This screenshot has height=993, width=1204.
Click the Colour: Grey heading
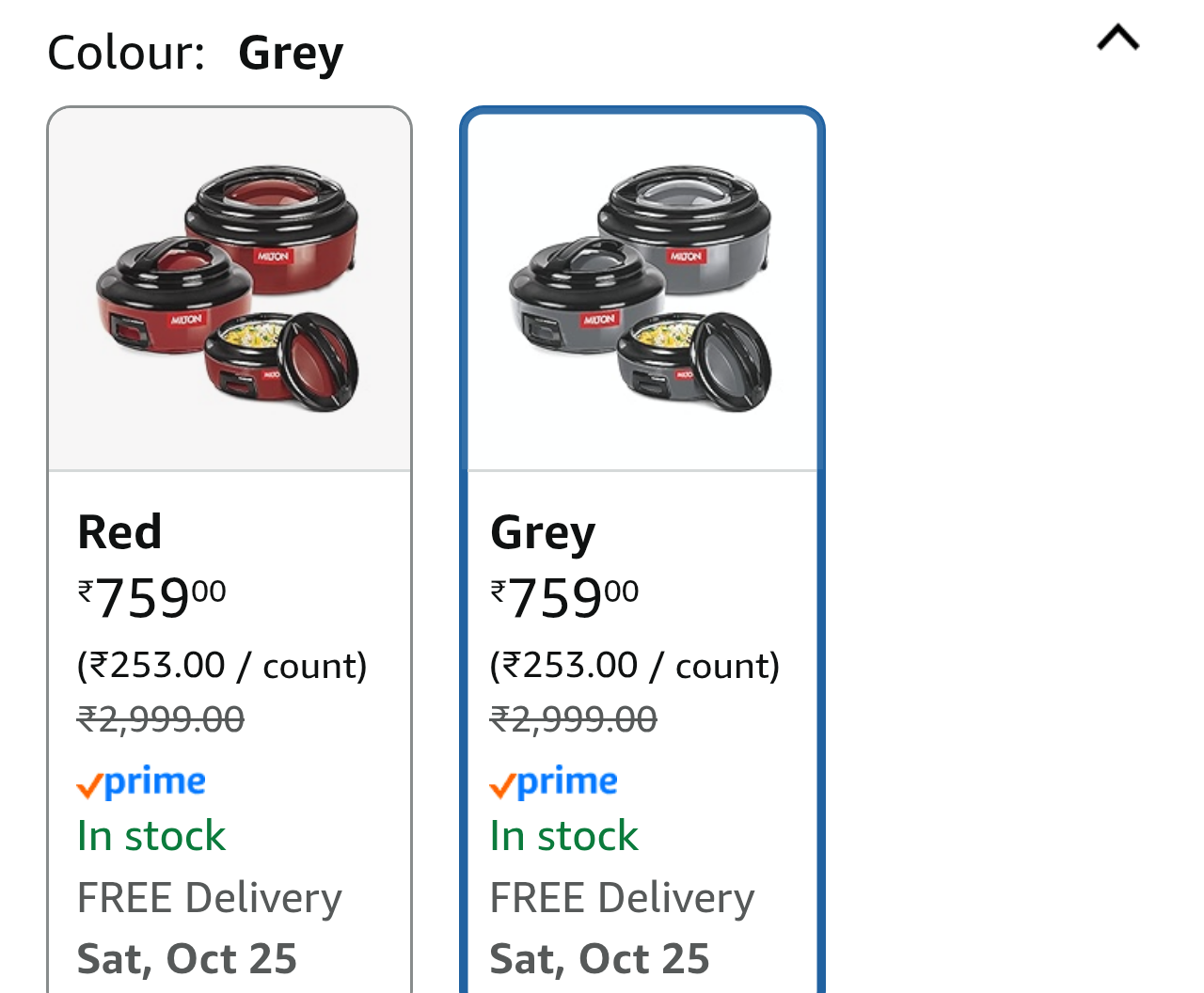[x=195, y=52]
